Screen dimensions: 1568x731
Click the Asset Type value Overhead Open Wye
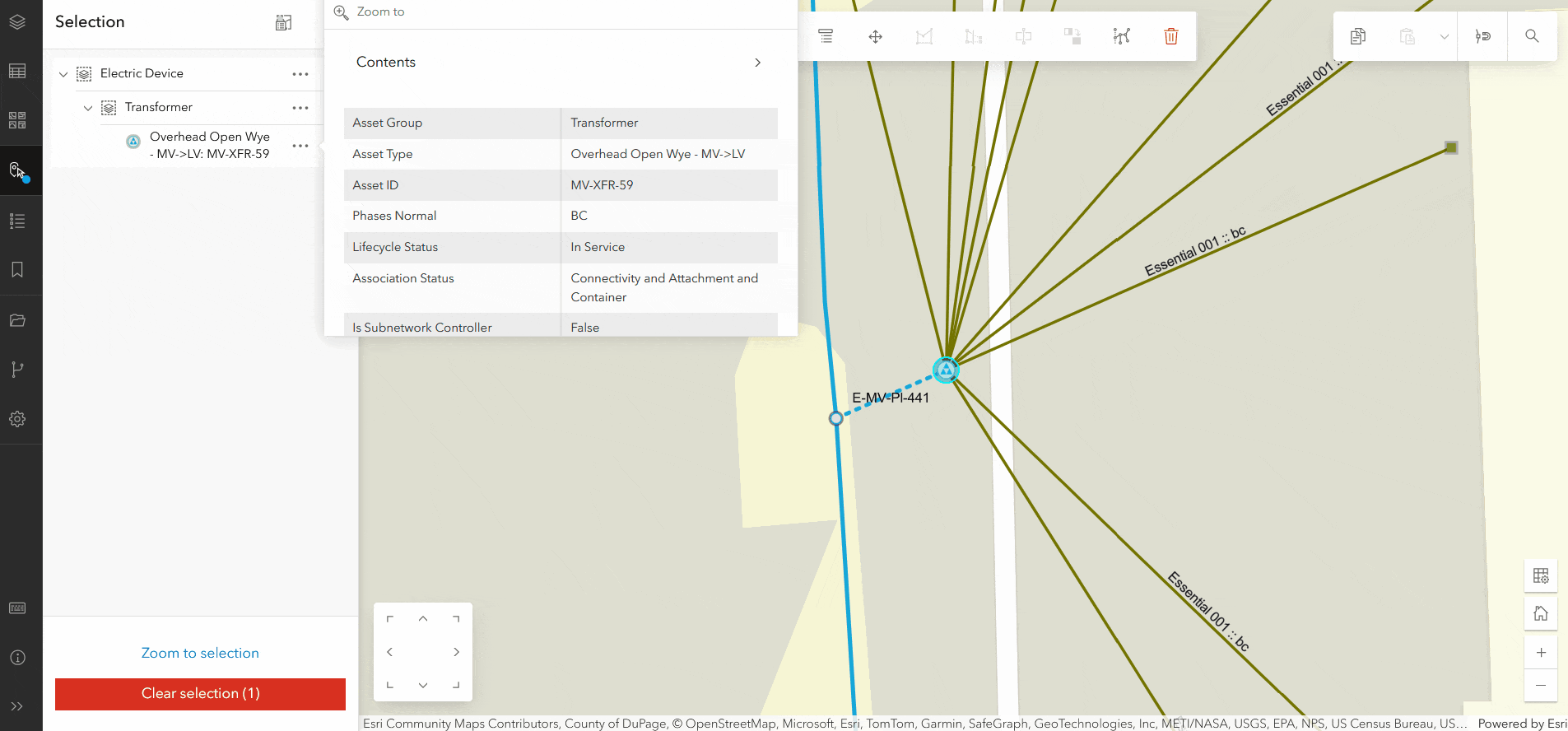[658, 154]
